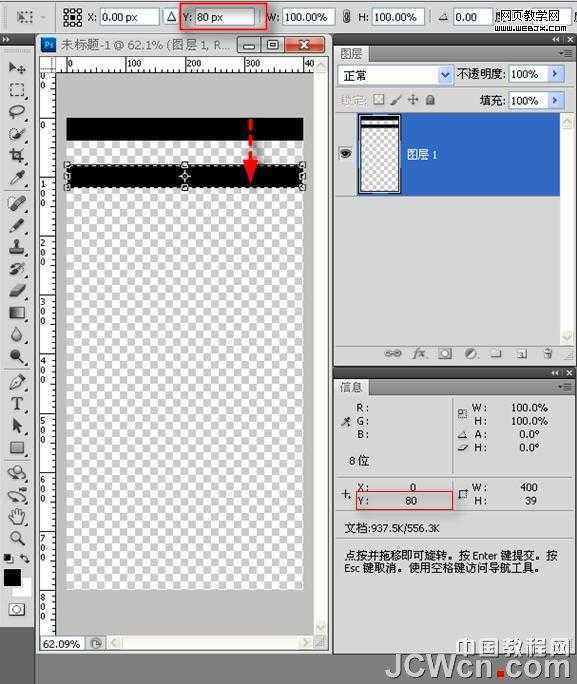Click the white background color swatch
Image resolution: width=577 pixels, height=684 pixels.
[24, 590]
